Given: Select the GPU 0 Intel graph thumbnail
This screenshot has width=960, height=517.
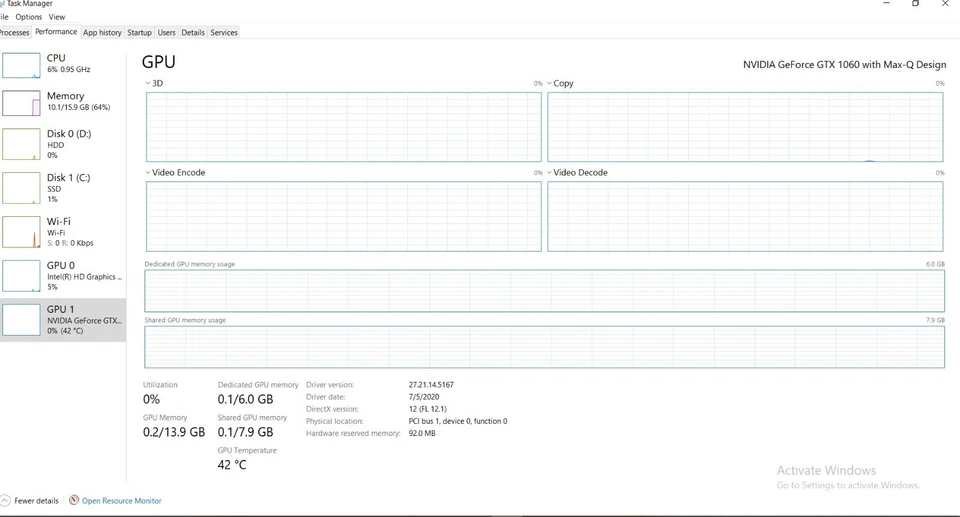Looking at the screenshot, I should pos(21,276).
